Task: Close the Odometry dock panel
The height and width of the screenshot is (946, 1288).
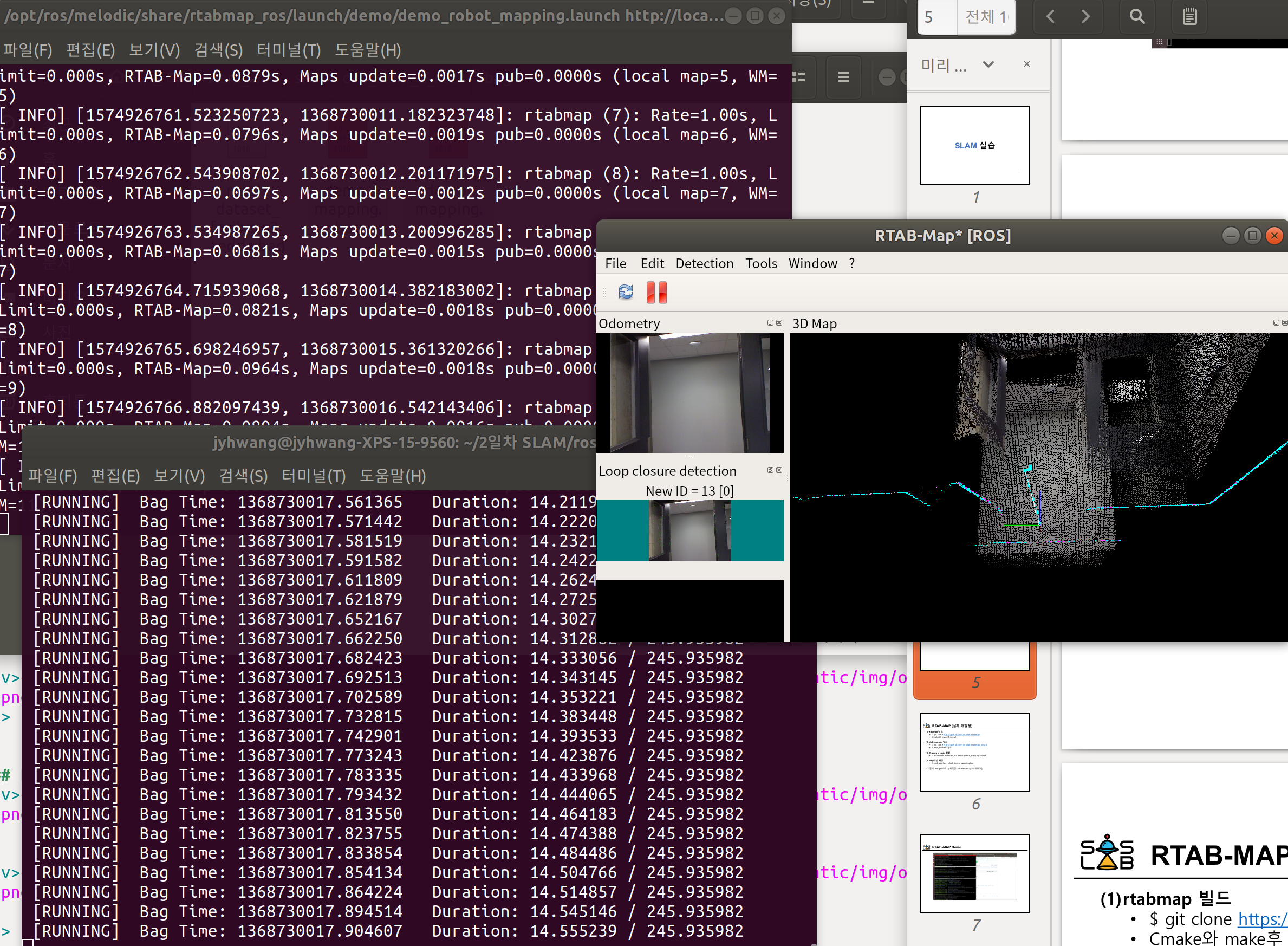Action: 778,323
